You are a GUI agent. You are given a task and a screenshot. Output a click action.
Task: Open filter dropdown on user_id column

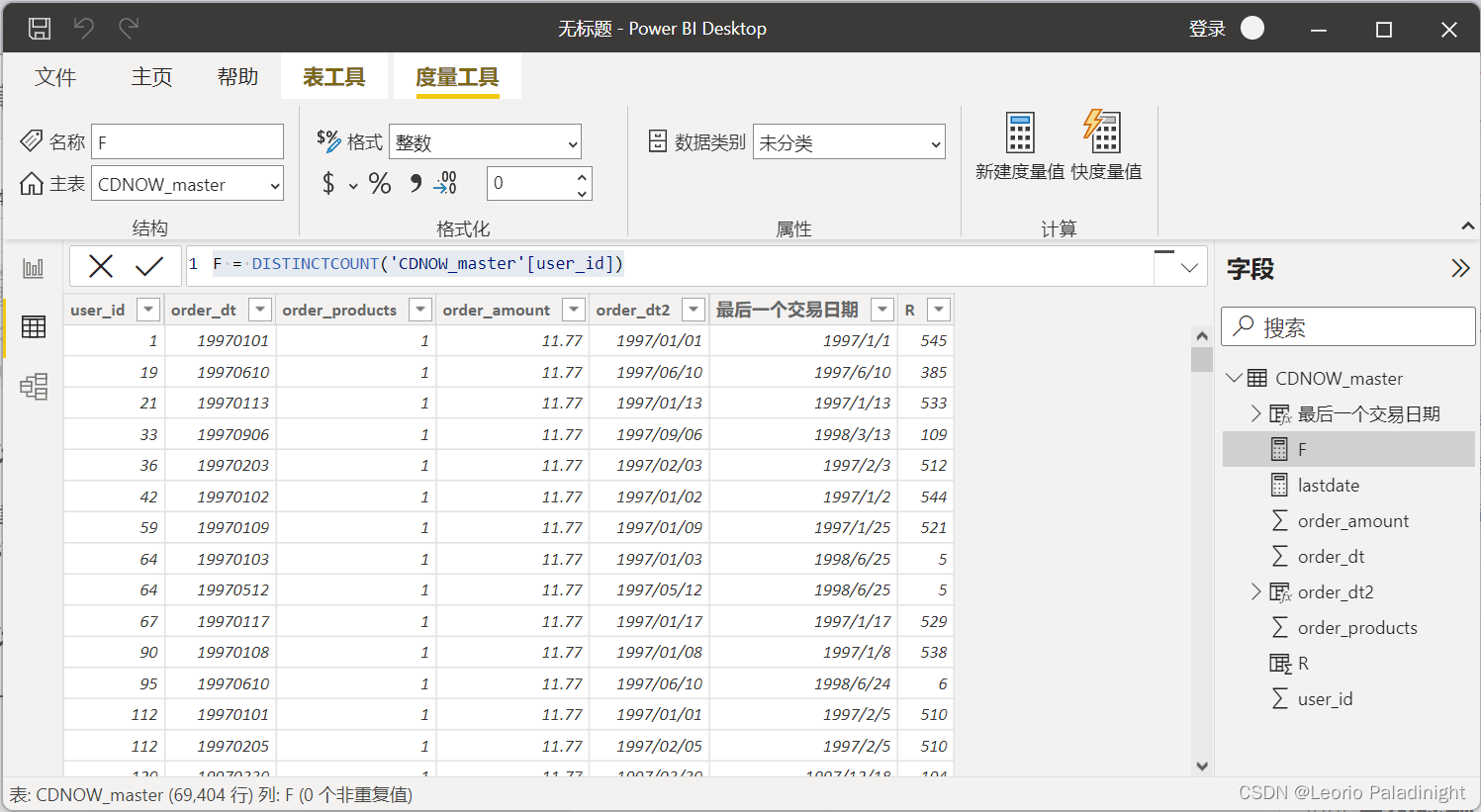click(x=148, y=310)
